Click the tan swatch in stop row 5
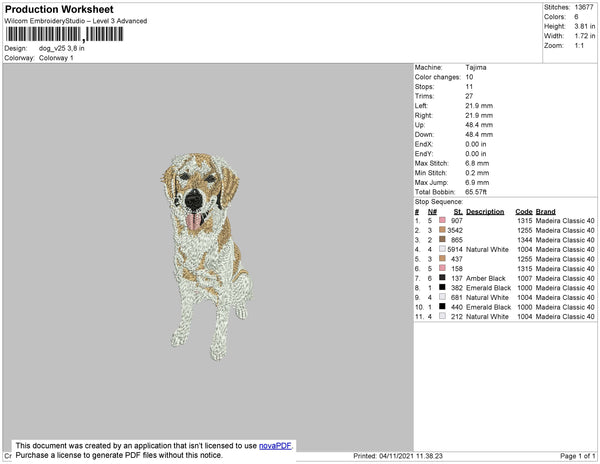600x464 pixels. 442,259
